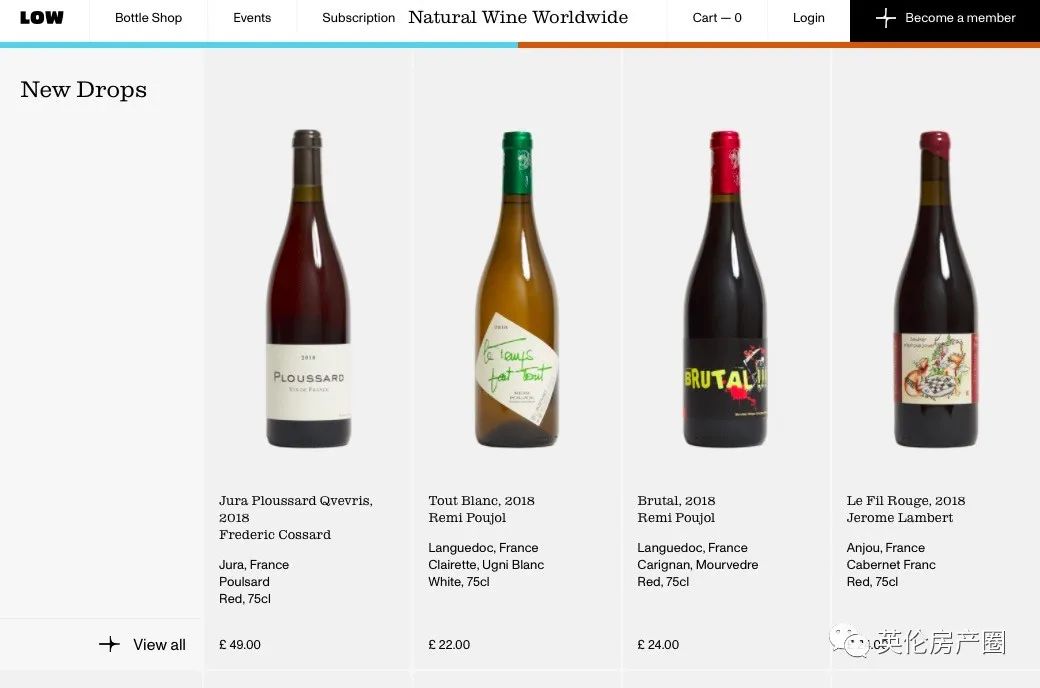Open Le Fil Rouge, 2018 product title
This screenshot has width=1040, height=688.
pos(905,501)
